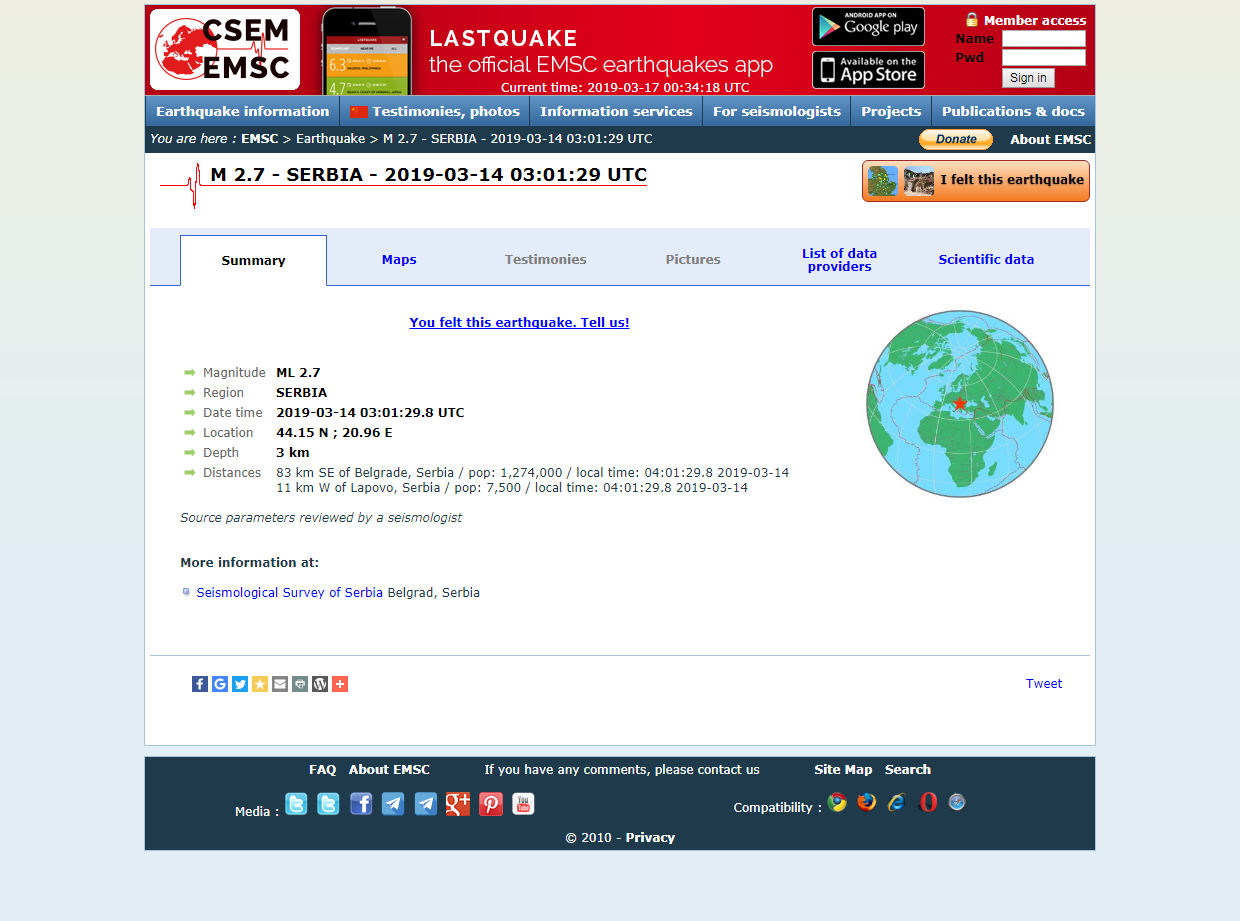Open footer Privacy link
The width and height of the screenshot is (1240, 921).
click(650, 838)
